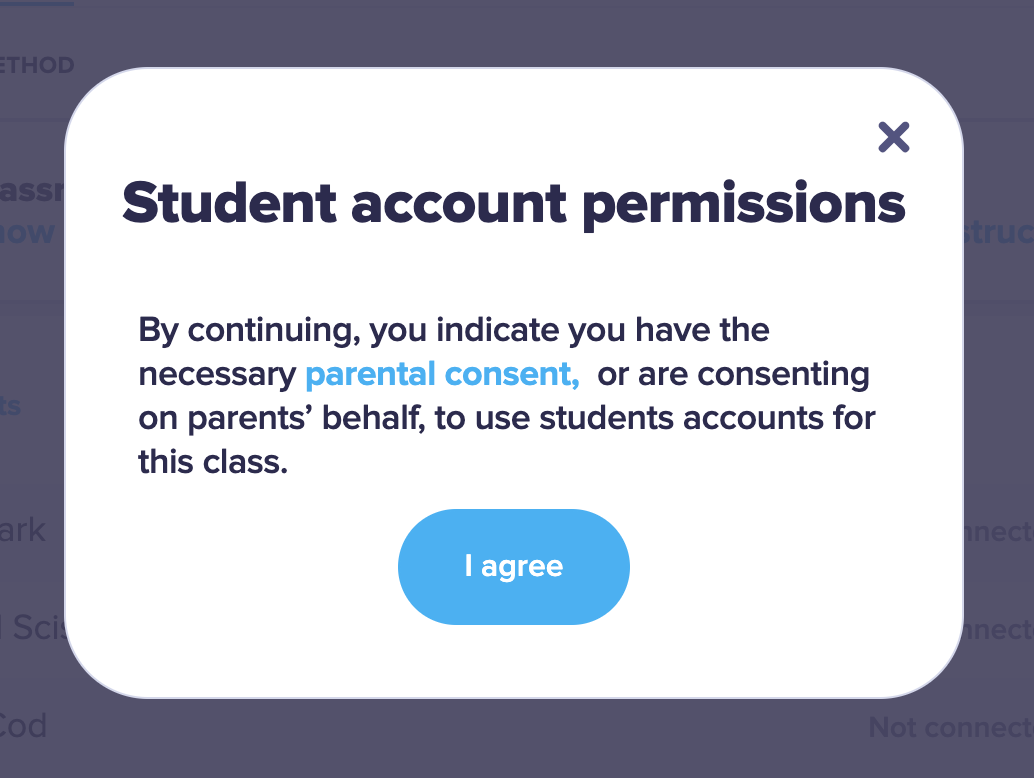Screen dimensions: 1034x778
Task: Close the Student account permissions dialog
Action: (893, 137)
